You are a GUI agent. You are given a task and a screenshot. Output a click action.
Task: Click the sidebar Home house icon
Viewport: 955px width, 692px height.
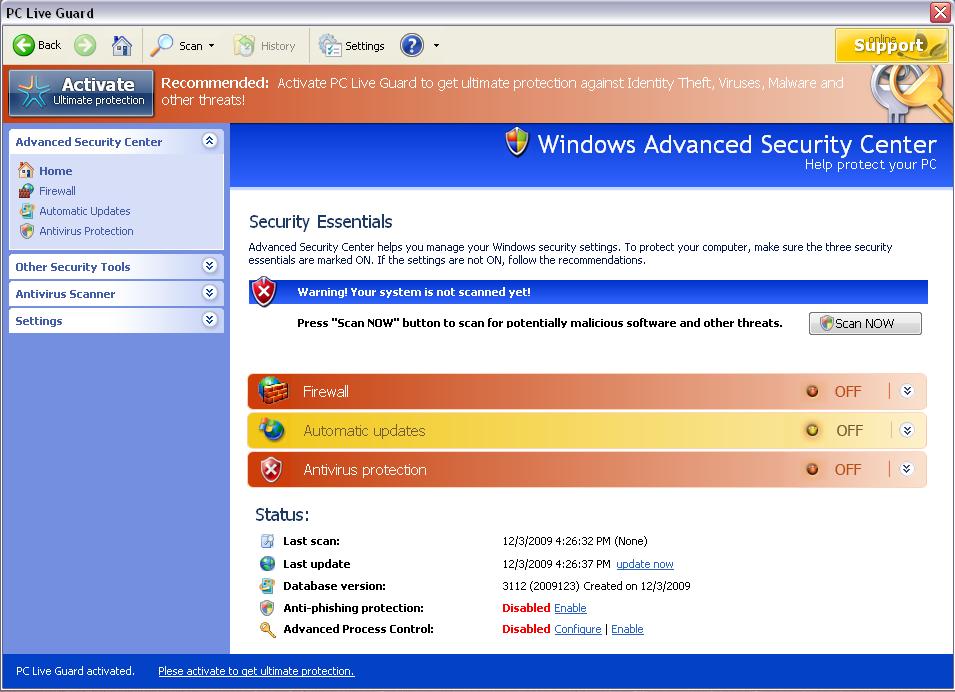pos(26,170)
